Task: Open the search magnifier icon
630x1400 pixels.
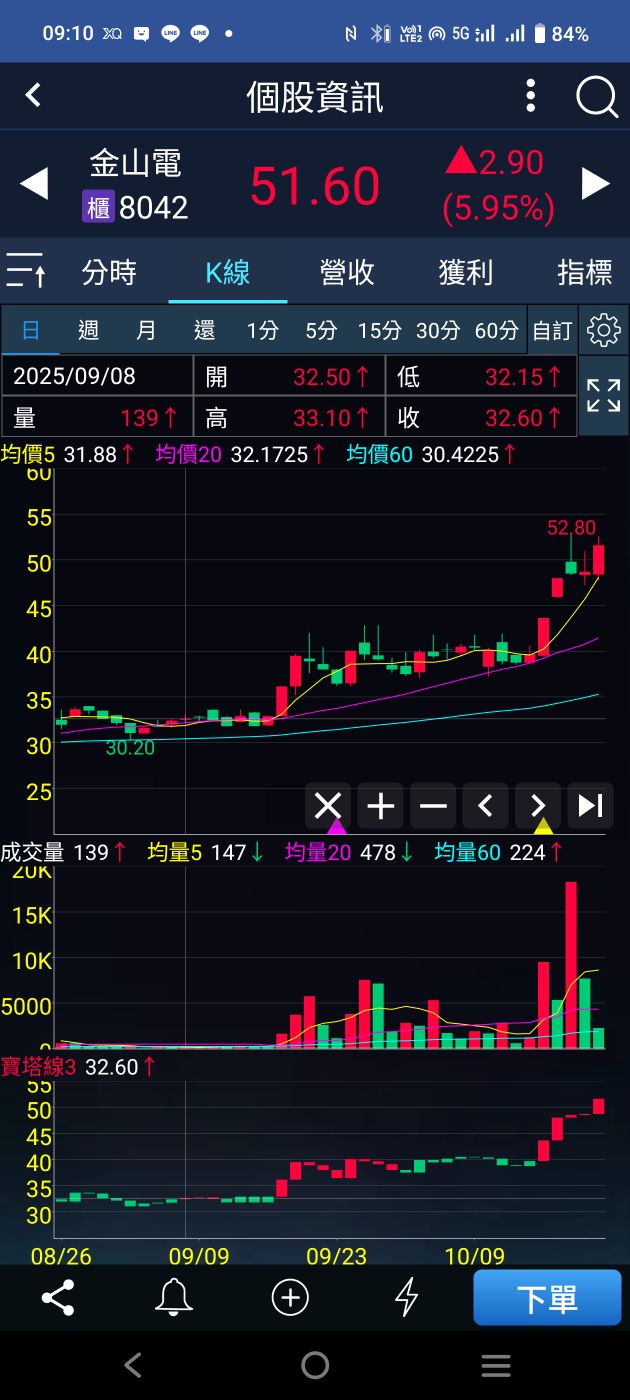Action: tap(597, 97)
